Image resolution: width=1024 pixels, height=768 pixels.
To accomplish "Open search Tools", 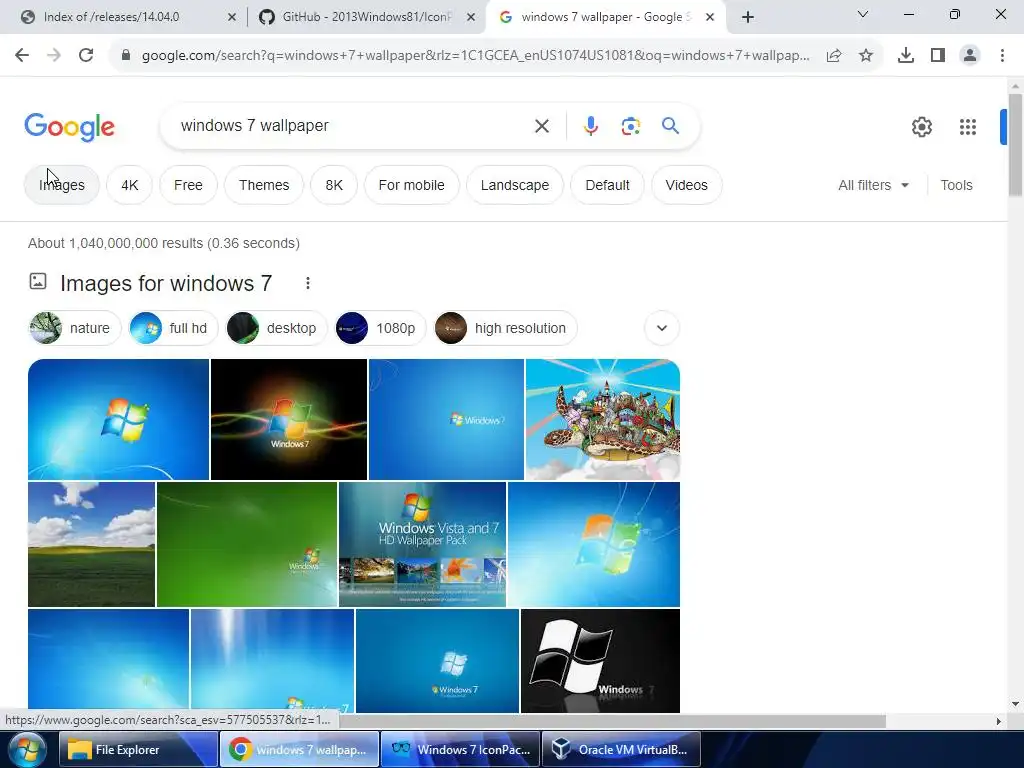I will point(956,185).
